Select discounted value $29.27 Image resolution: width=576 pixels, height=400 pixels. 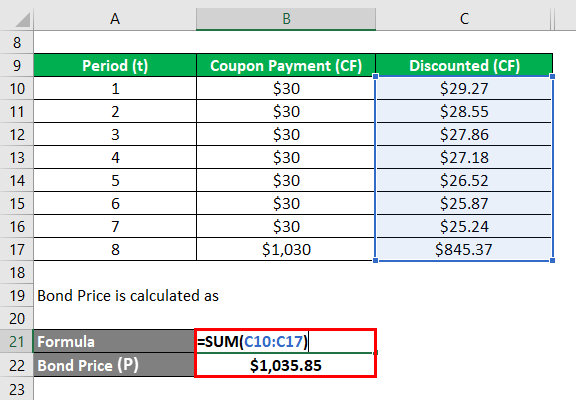click(x=464, y=89)
